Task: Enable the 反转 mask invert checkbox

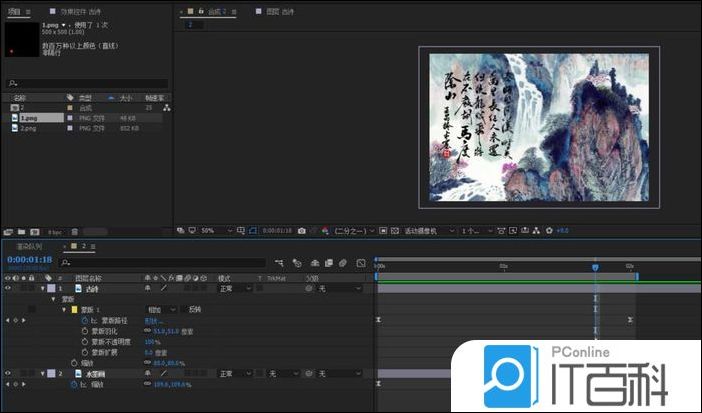Action: [186, 309]
